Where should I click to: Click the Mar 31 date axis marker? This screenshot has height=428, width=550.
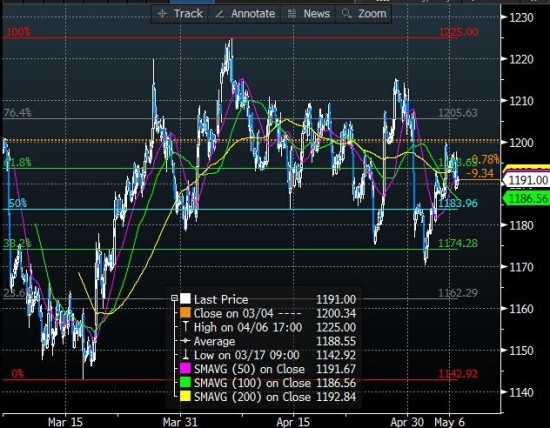180,421
